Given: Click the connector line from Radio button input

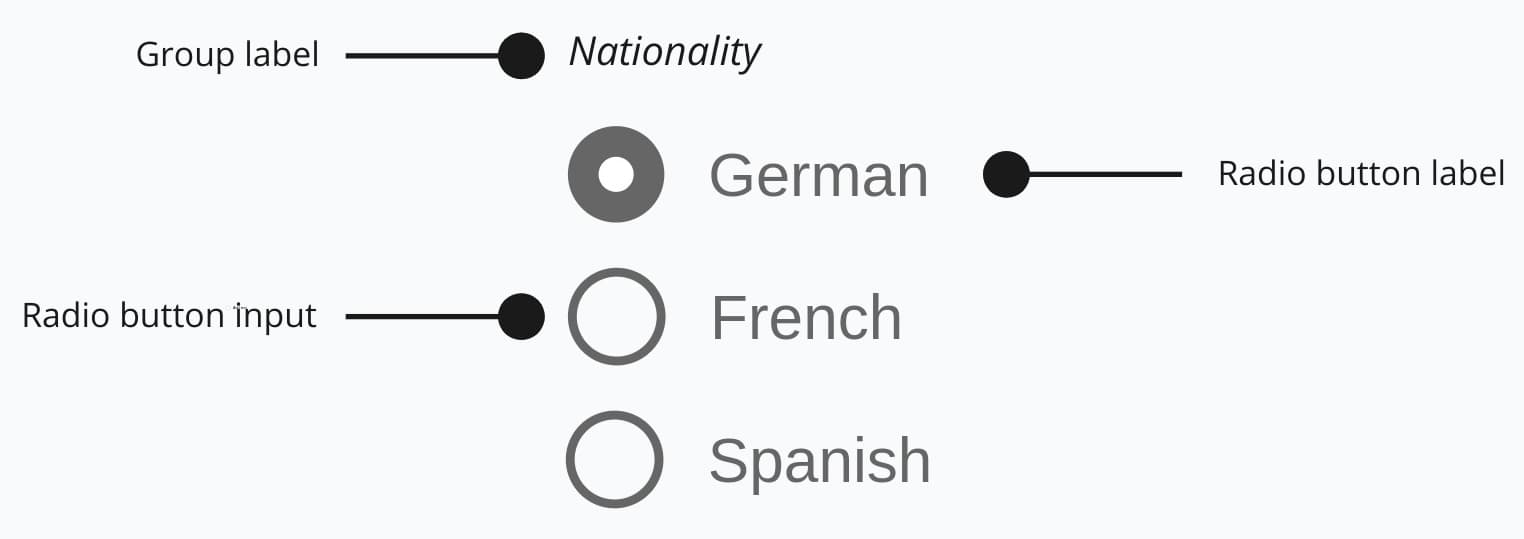Looking at the screenshot, I should click(x=420, y=317).
